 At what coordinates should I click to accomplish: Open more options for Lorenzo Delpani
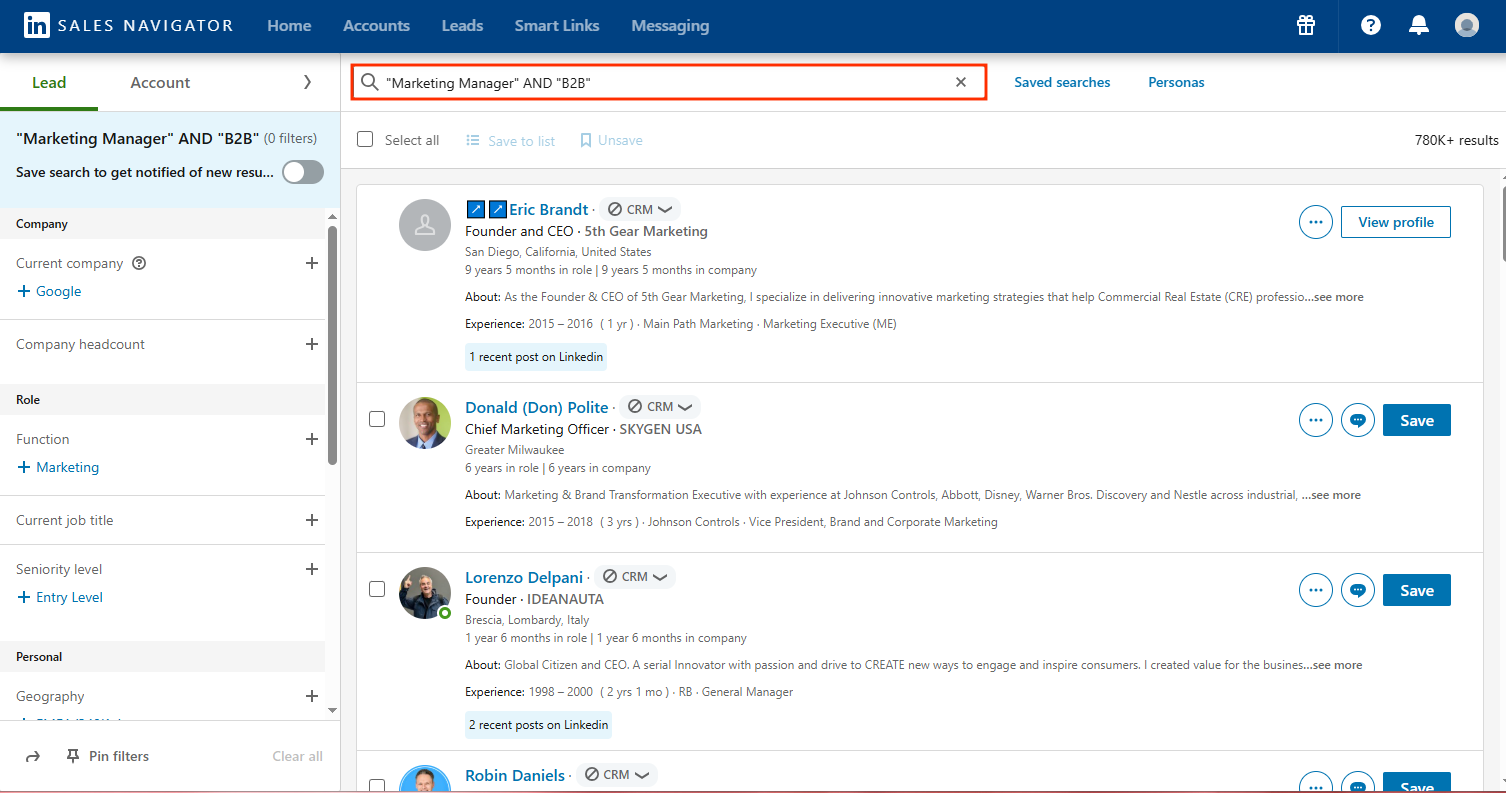pyautogui.click(x=1316, y=591)
